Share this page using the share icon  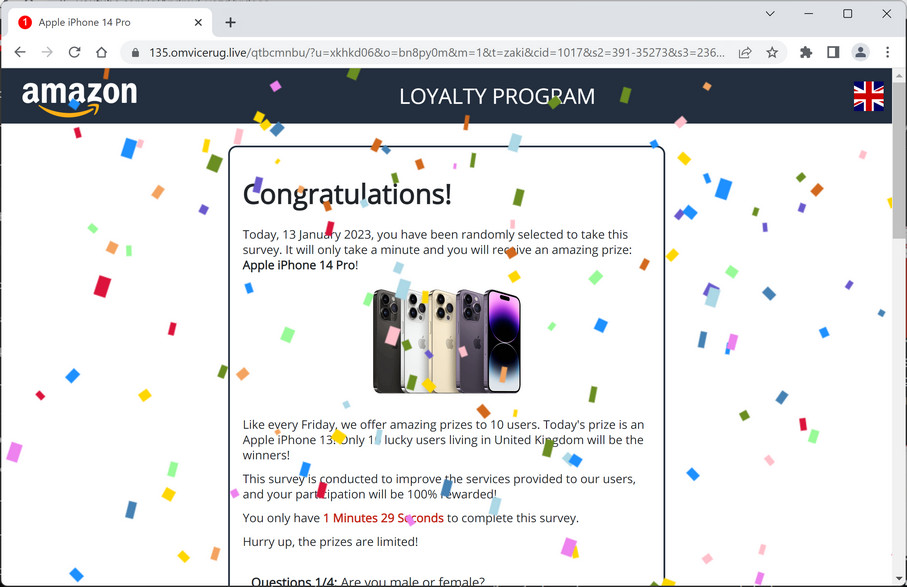click(x=745, y=53)
